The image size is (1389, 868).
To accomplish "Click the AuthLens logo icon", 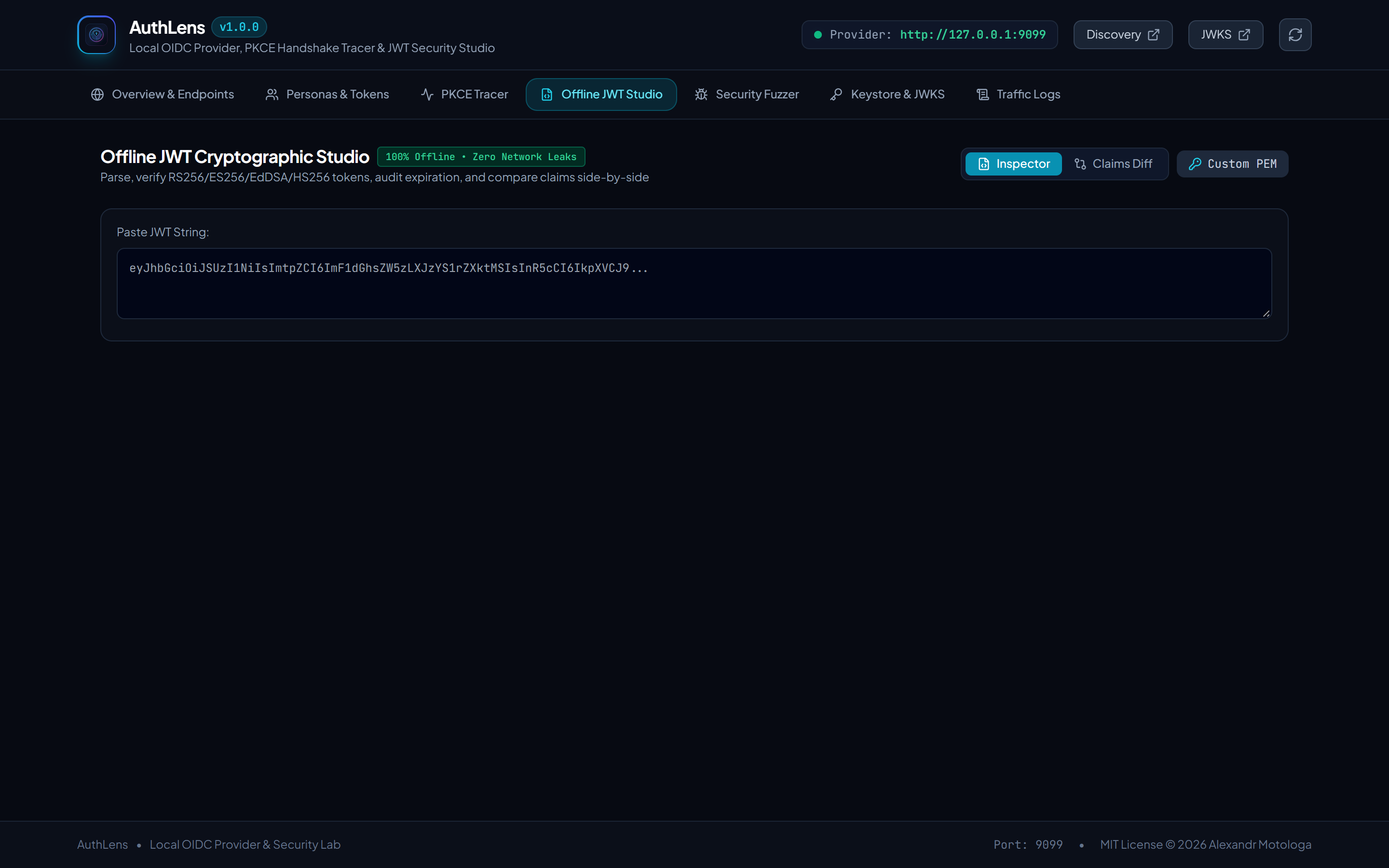I will 96,34.
